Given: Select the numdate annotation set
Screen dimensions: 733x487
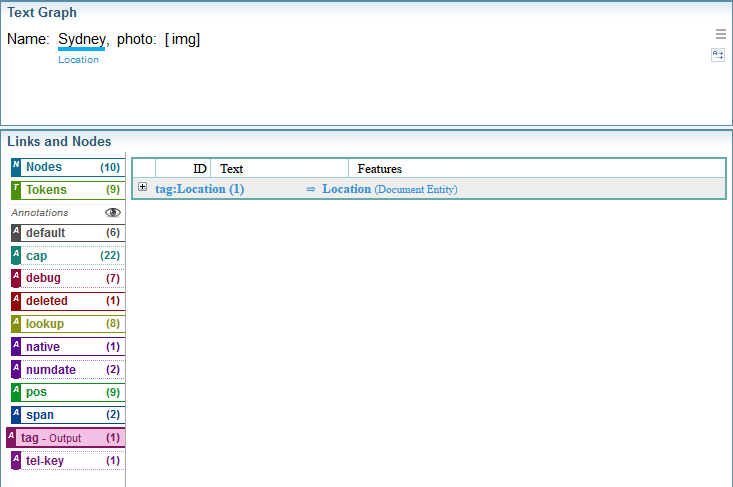Looking at the screenshot, I should pos(67,369).
